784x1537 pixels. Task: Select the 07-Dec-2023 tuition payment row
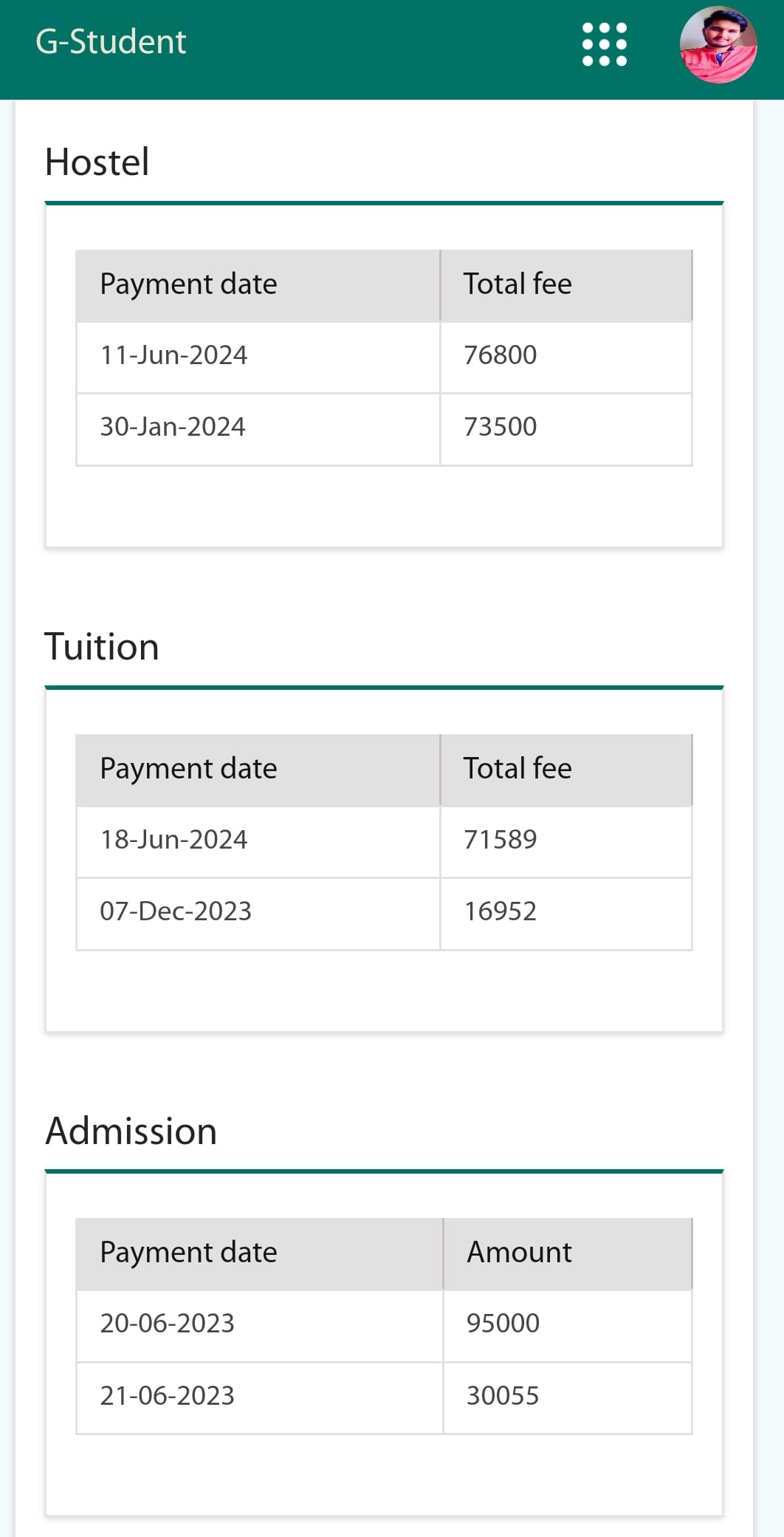176,911
